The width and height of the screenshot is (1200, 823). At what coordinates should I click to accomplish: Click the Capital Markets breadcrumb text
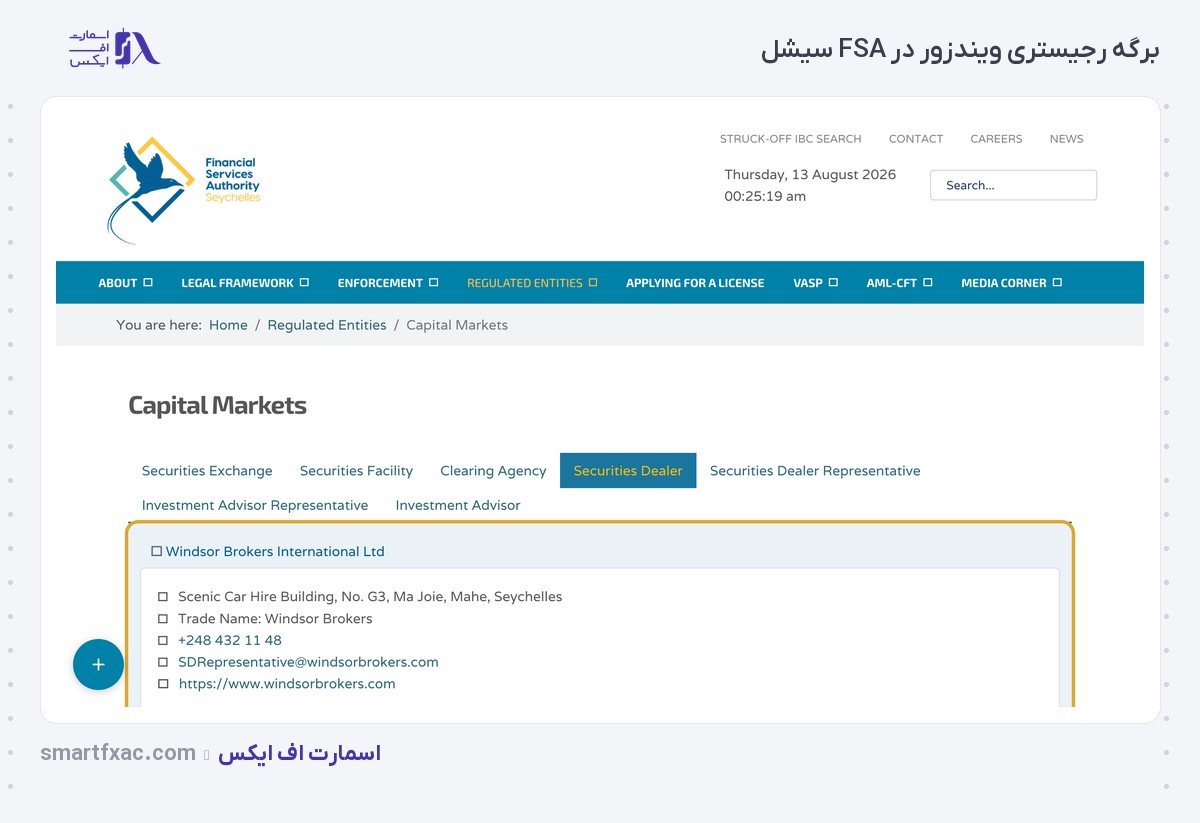(x=457, y=325)
